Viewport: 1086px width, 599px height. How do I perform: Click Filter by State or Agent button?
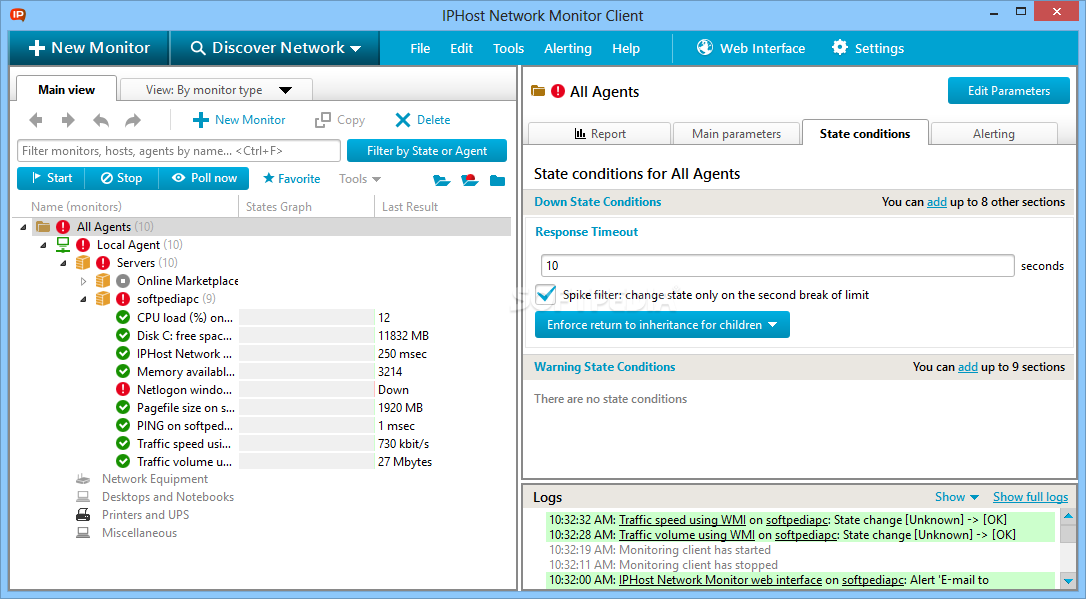[427, 151]
